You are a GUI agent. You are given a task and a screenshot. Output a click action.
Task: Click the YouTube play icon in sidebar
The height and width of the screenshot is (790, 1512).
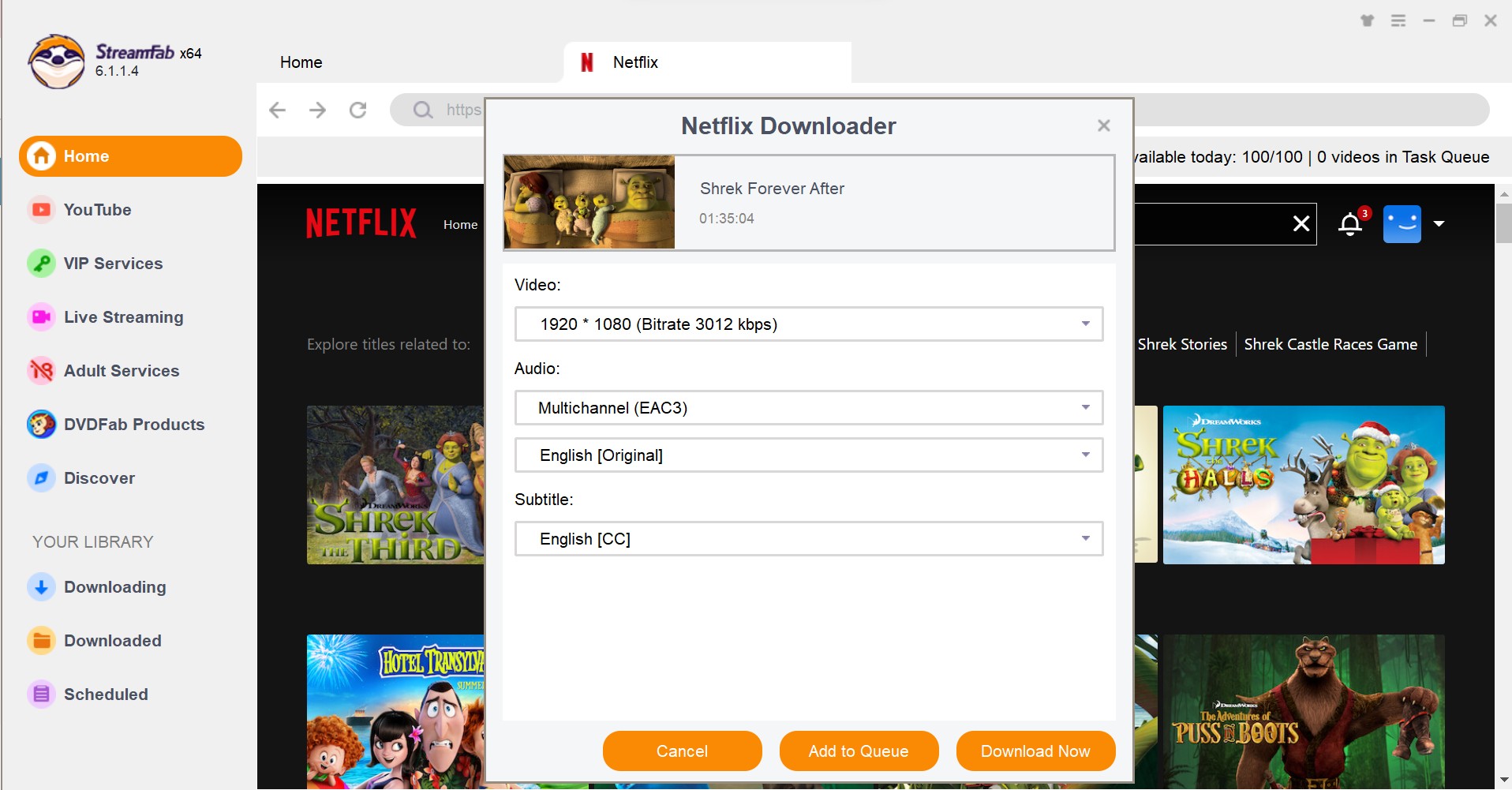tap(41, 210)
